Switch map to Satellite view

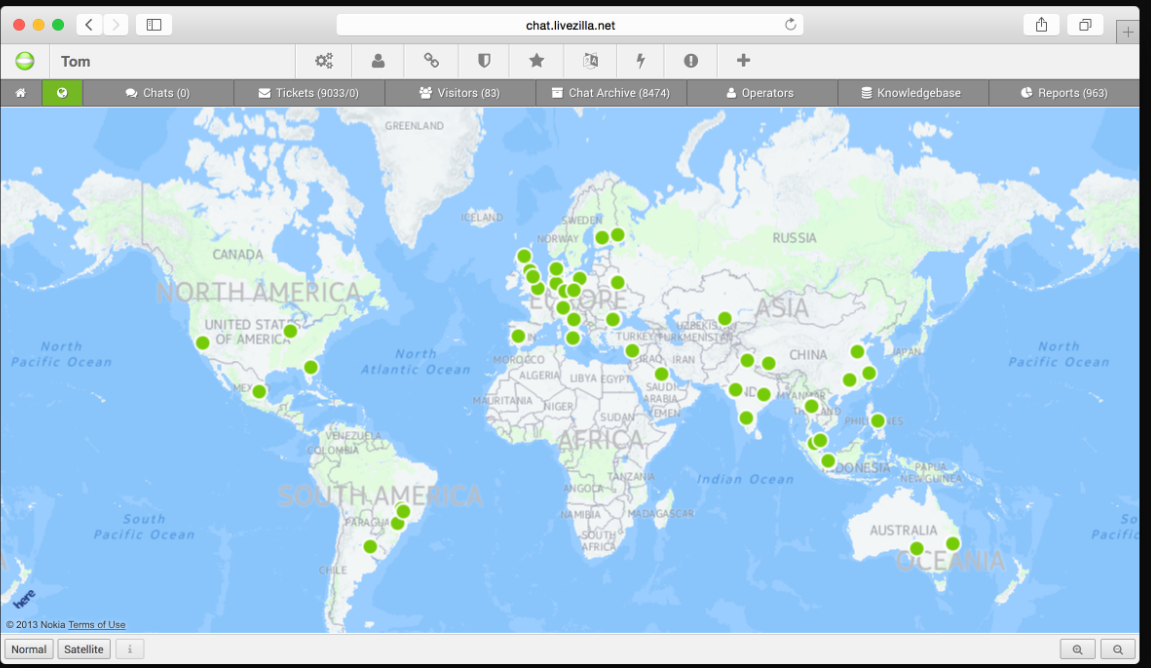click(84, 649)
